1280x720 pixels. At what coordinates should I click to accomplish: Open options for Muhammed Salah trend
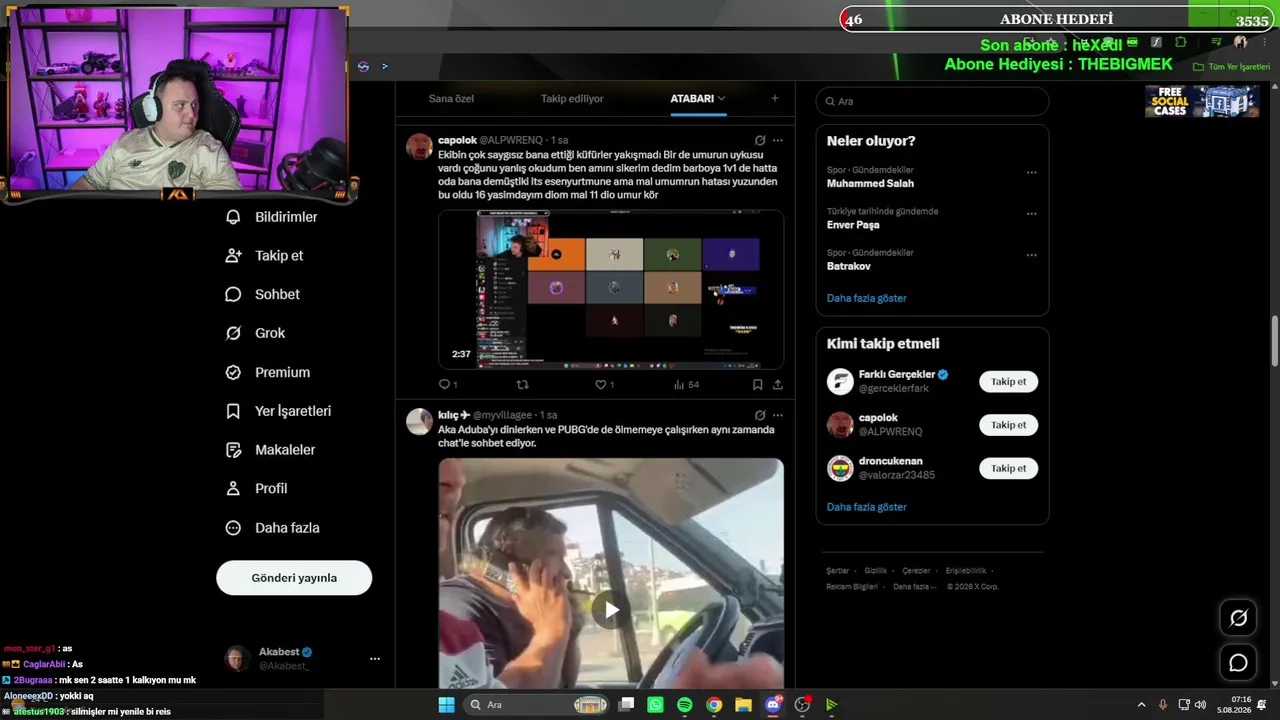point(1031,173)
